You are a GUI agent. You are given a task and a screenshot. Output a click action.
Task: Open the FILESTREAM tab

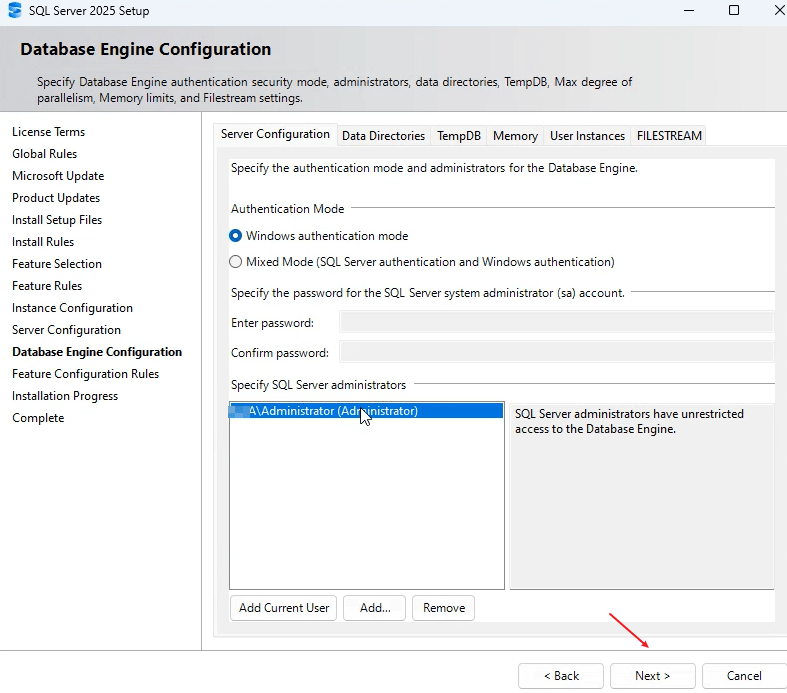[669, 136]
